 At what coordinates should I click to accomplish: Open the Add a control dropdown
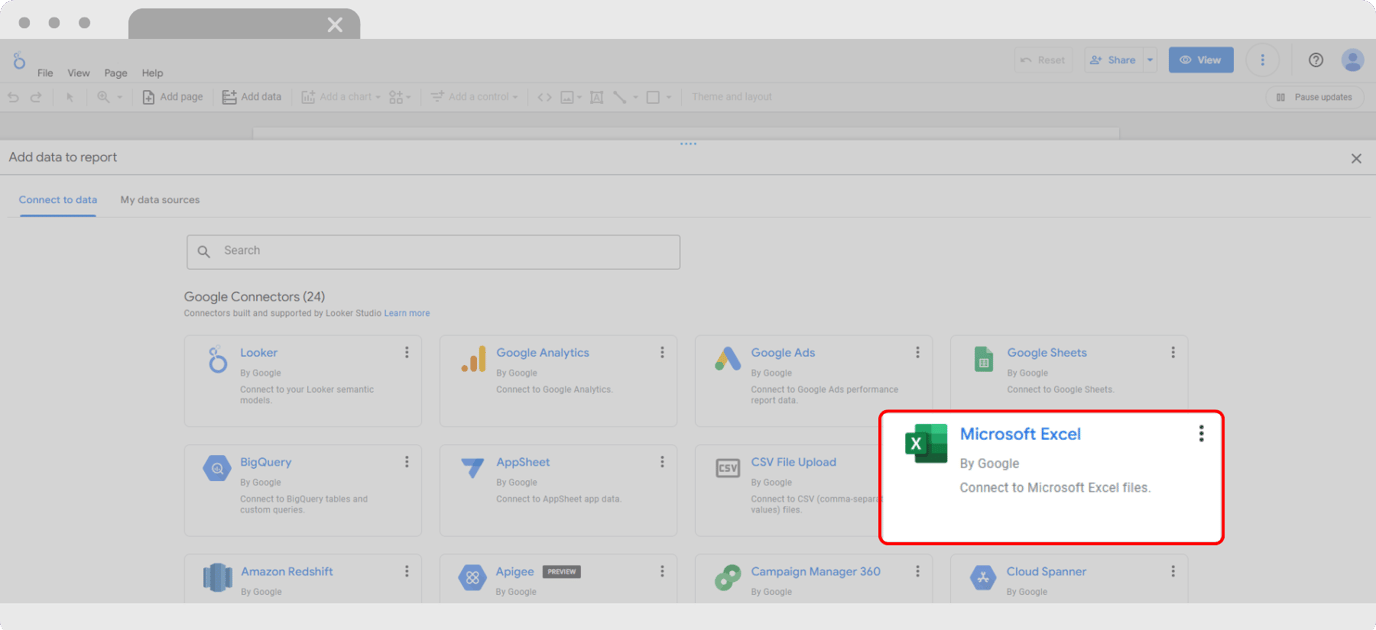point(475,97)
